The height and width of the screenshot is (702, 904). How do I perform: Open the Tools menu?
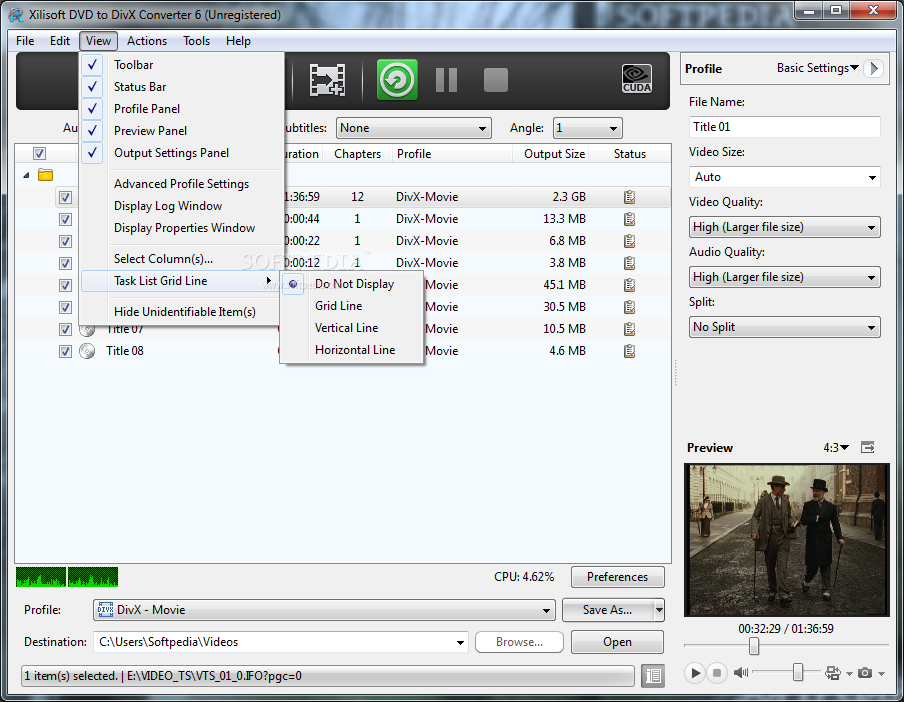click(196, 41)
